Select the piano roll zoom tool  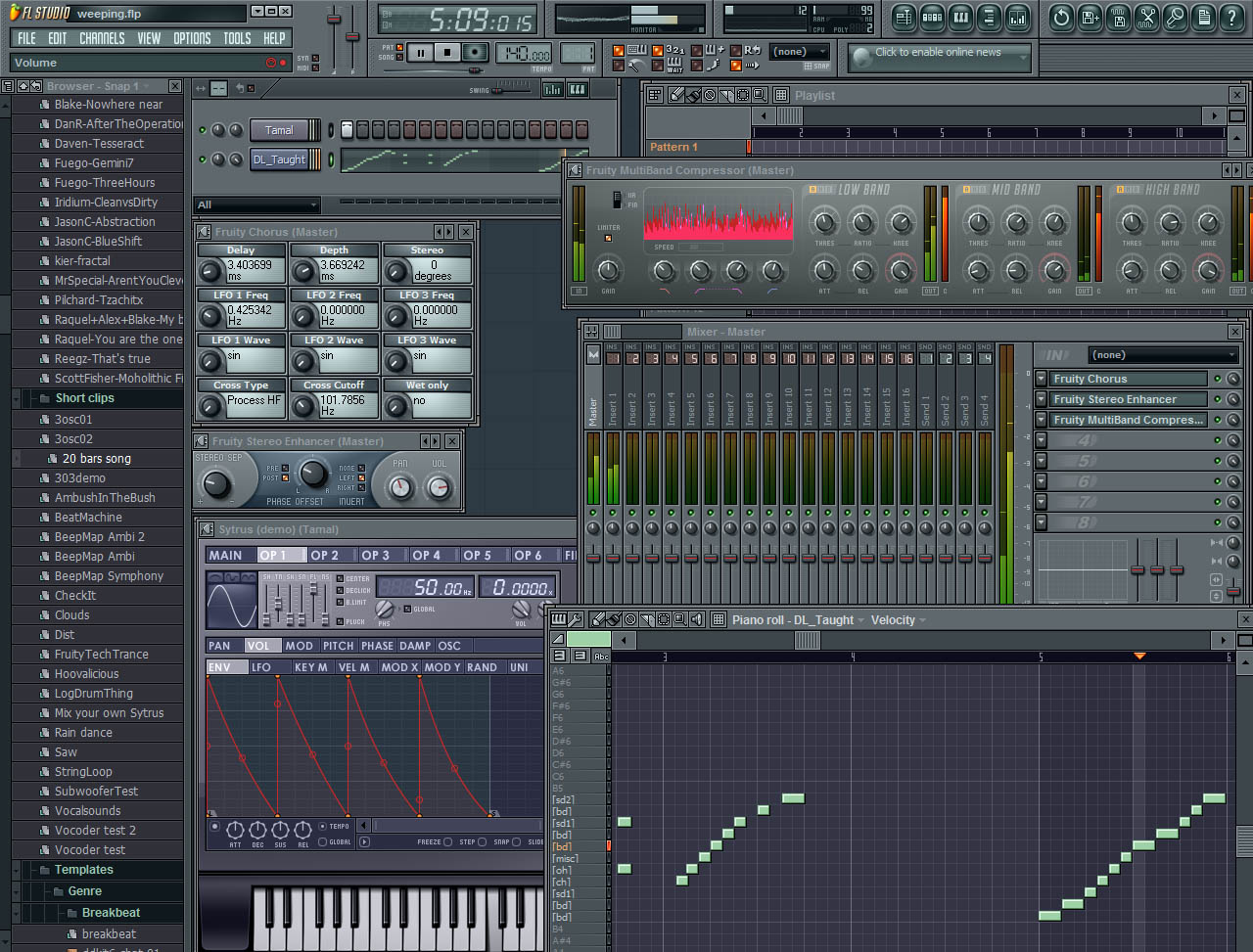680,619
